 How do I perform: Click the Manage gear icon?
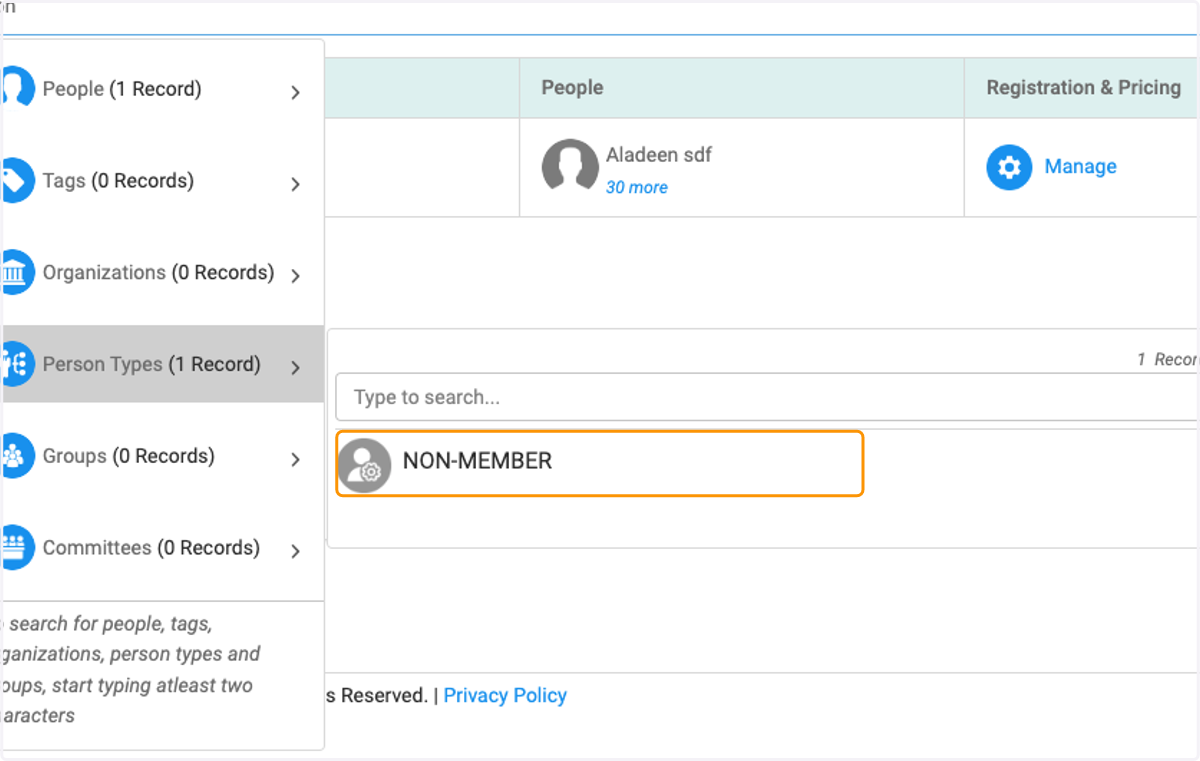1009,167
